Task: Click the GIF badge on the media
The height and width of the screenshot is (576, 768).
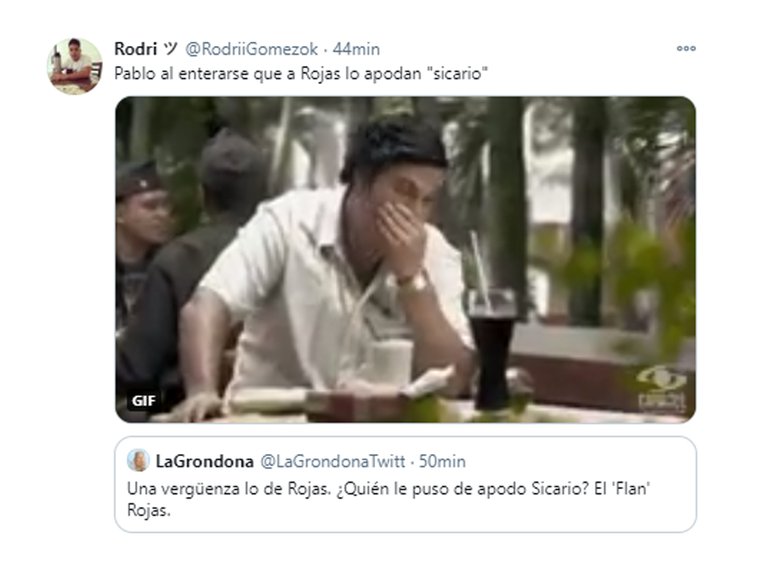Action: (144, 401)
